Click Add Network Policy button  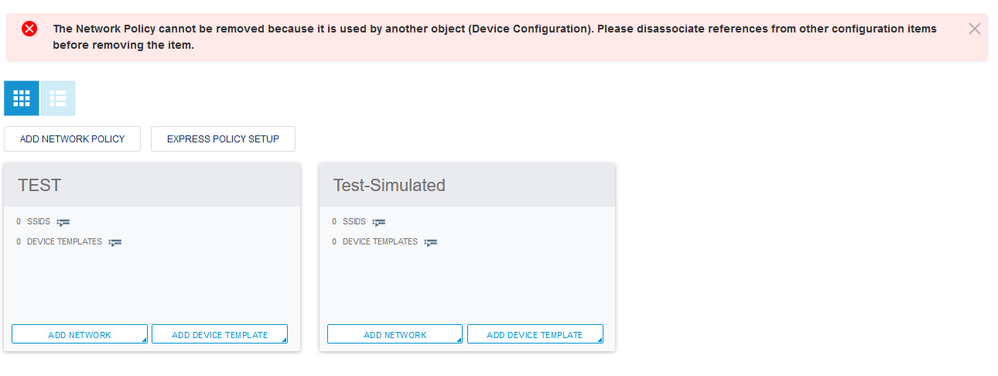point(72,139)
